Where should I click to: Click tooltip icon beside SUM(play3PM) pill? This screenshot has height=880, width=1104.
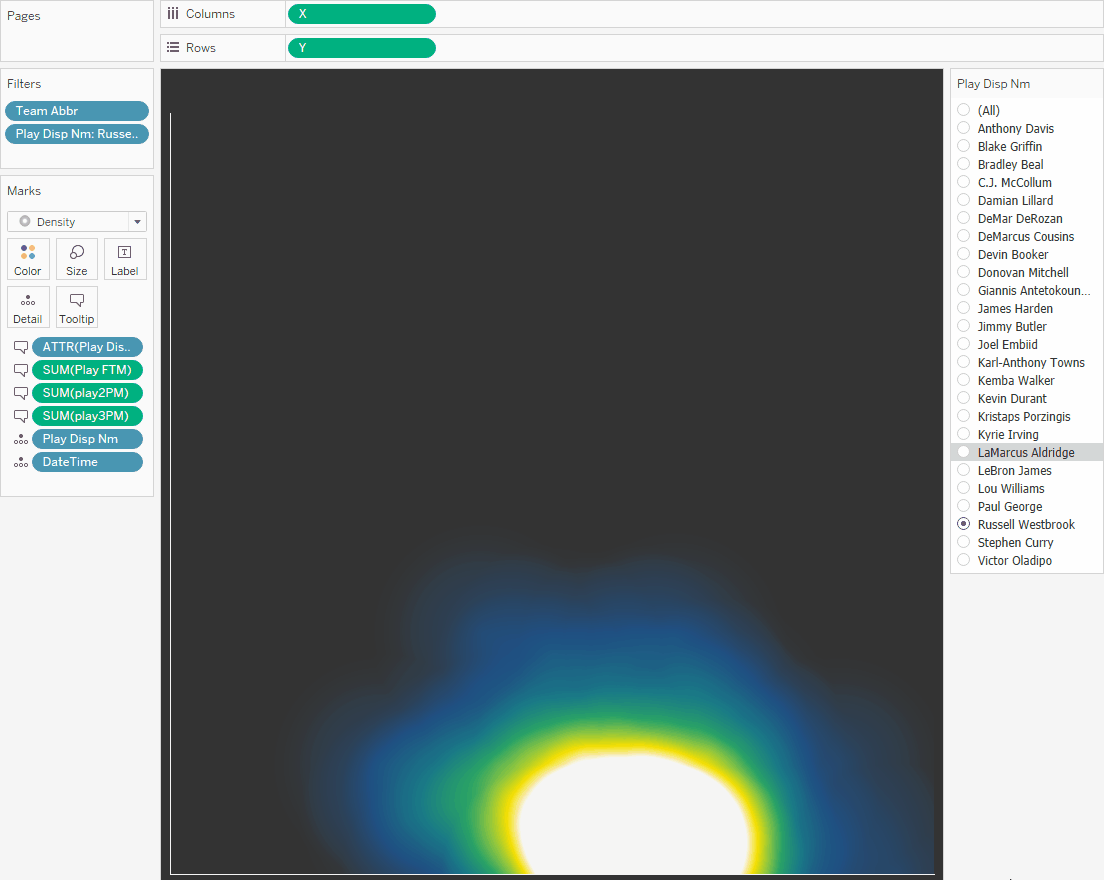tap(21, 416)
